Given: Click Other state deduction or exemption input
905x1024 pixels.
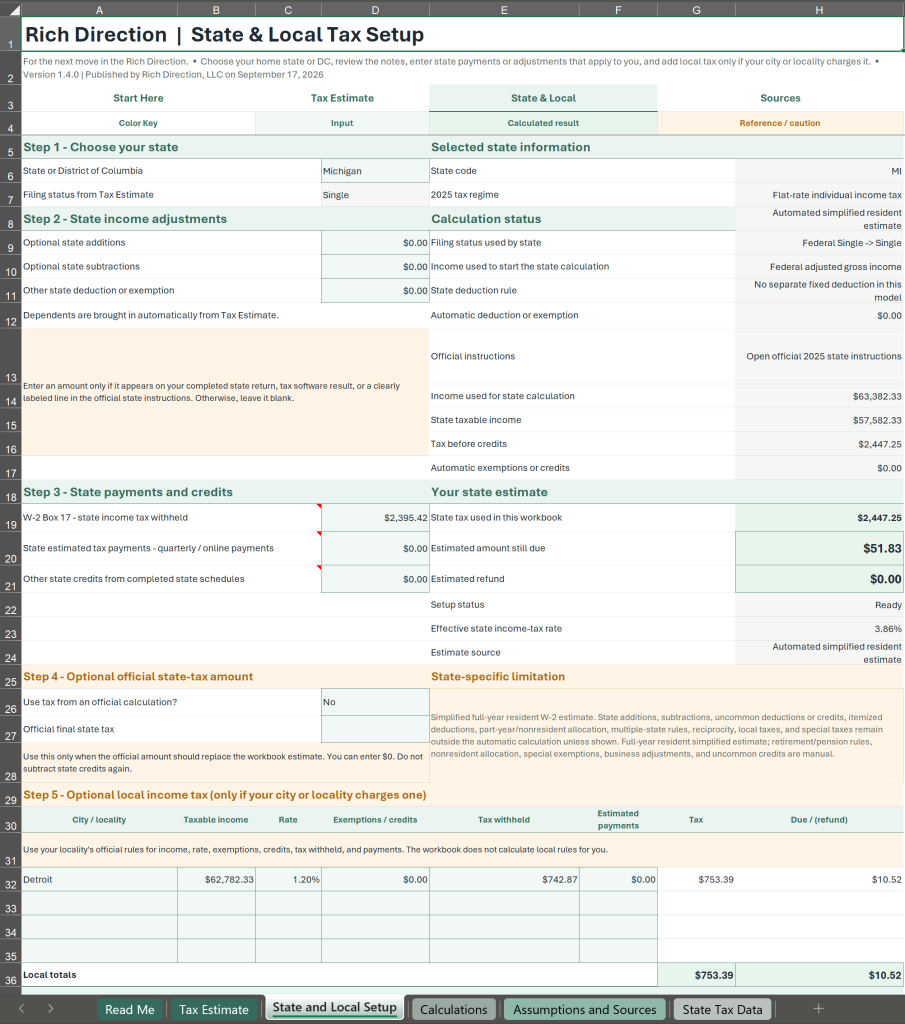Looking at the screenshot, I should [375, 291].
